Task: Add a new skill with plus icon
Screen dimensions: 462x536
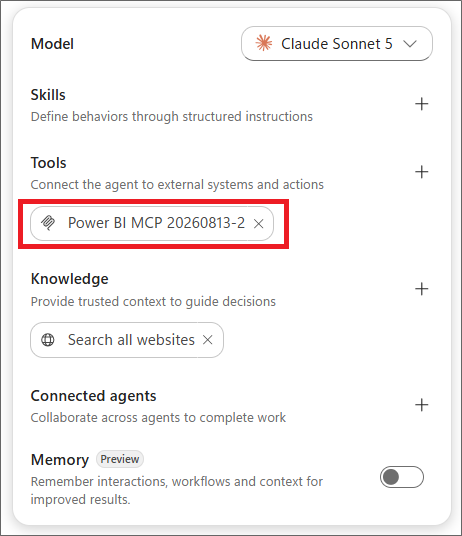Action: (421, 104)
